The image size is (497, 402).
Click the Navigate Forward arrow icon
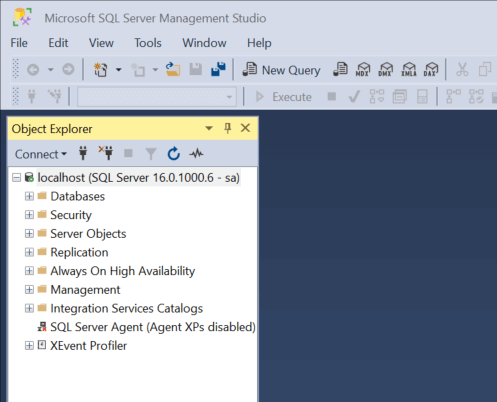[x=68, y=70]
